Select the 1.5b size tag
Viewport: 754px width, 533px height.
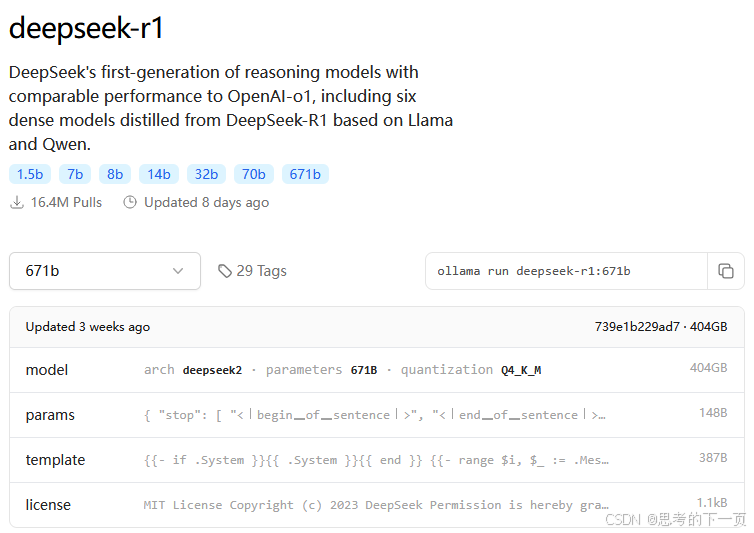(30, 174)
